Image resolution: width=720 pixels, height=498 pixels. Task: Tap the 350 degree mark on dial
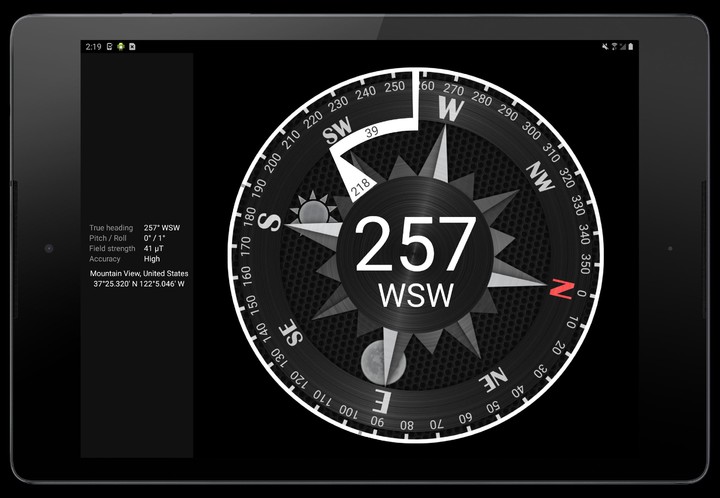585,263
